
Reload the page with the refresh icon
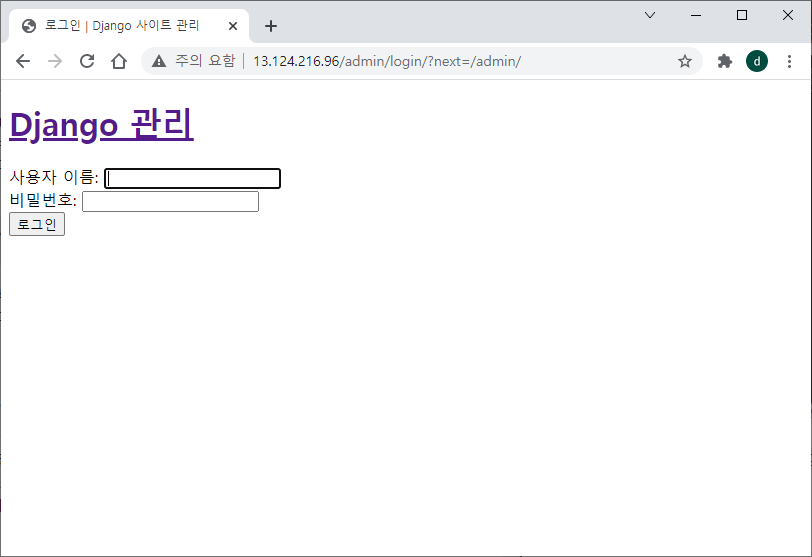(87, 61)
